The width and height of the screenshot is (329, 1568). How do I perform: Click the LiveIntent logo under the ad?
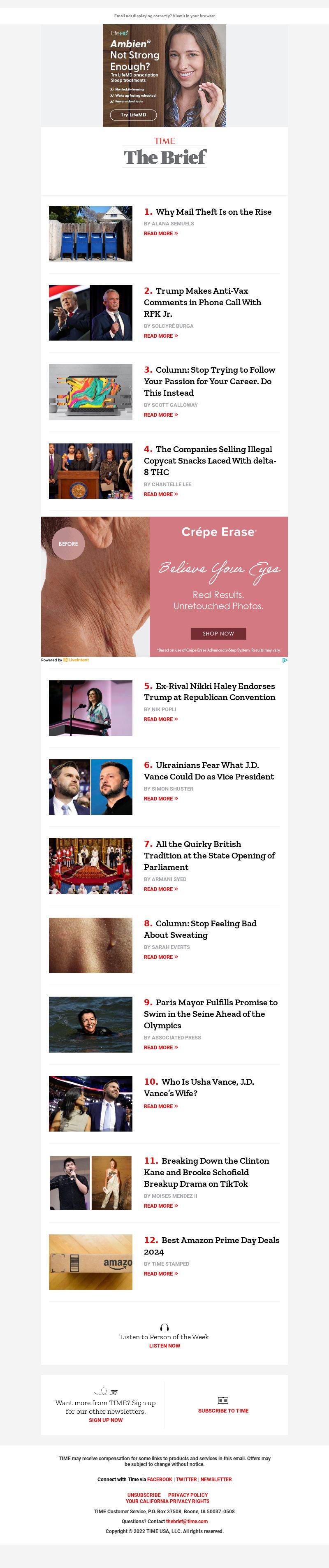pyautogui.click(x=76, y=660)
